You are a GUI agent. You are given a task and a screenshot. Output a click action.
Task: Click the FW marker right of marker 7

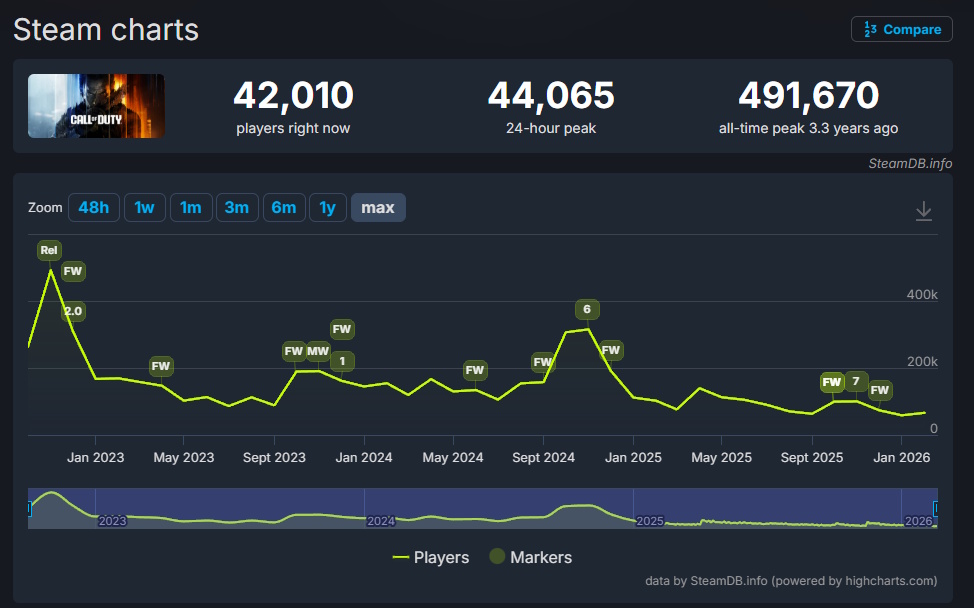(x=880, y=390)
